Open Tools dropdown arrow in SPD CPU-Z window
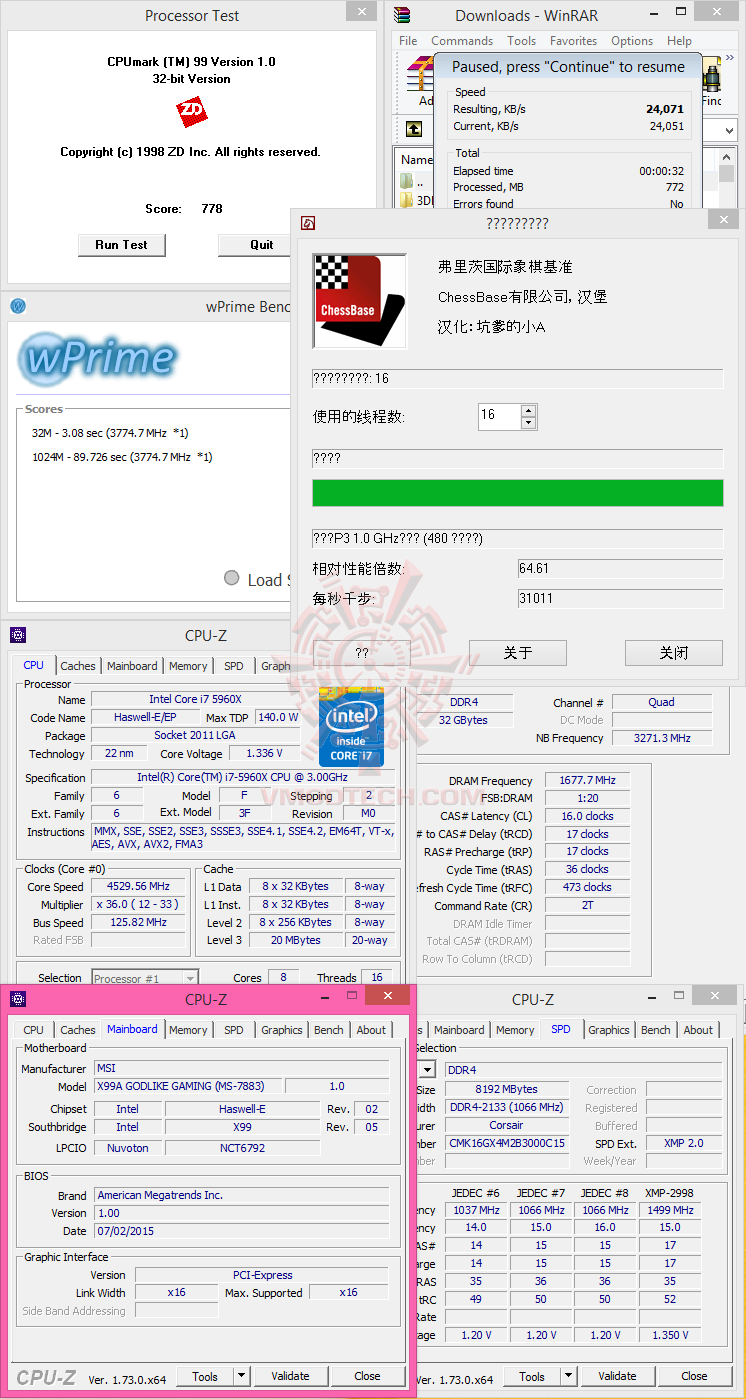The height and width of the screenshot is (1399, 746). (x=568, y=1376)
